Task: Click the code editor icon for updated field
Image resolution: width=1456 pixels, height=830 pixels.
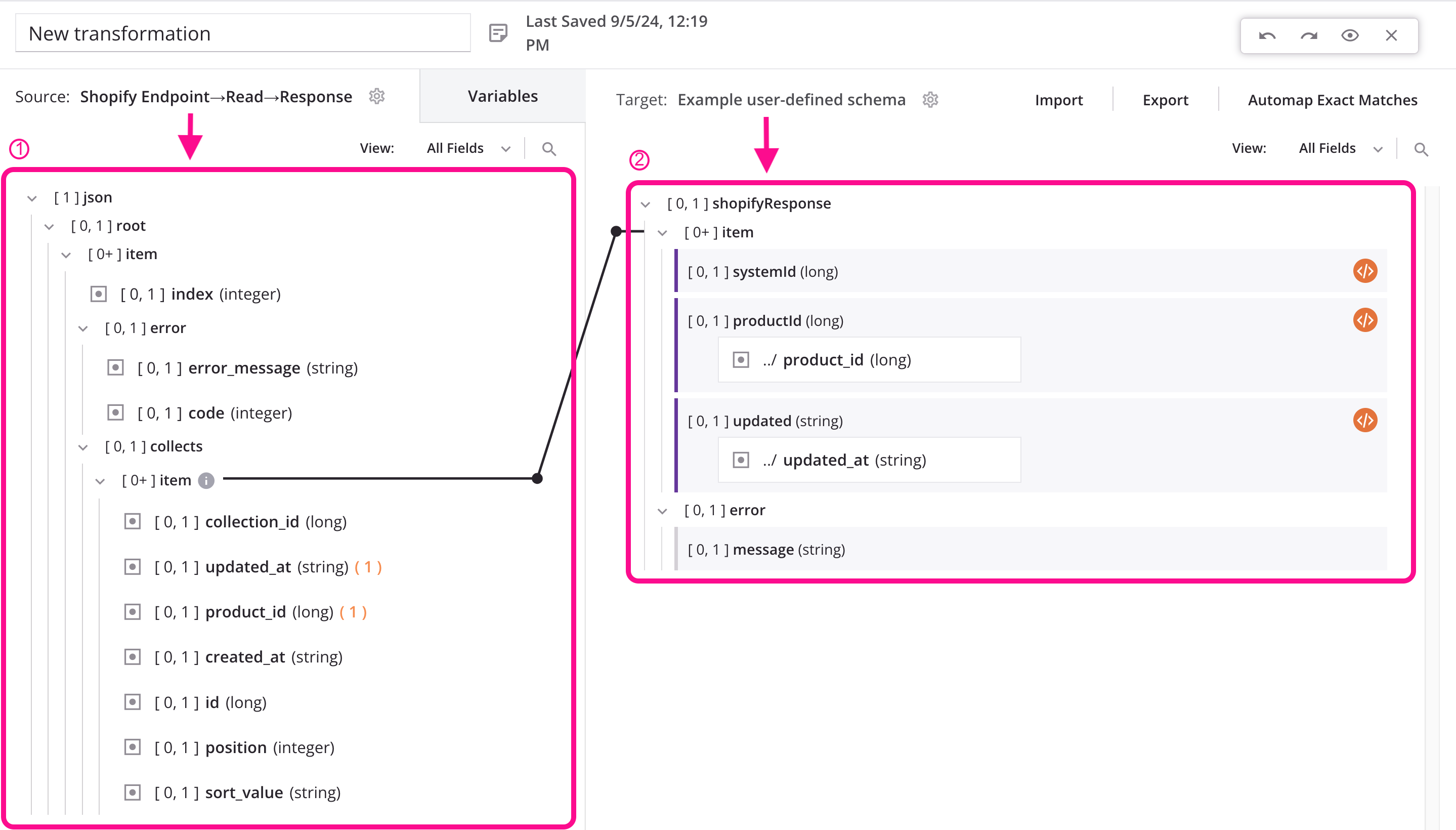Action: [1366, 420]
